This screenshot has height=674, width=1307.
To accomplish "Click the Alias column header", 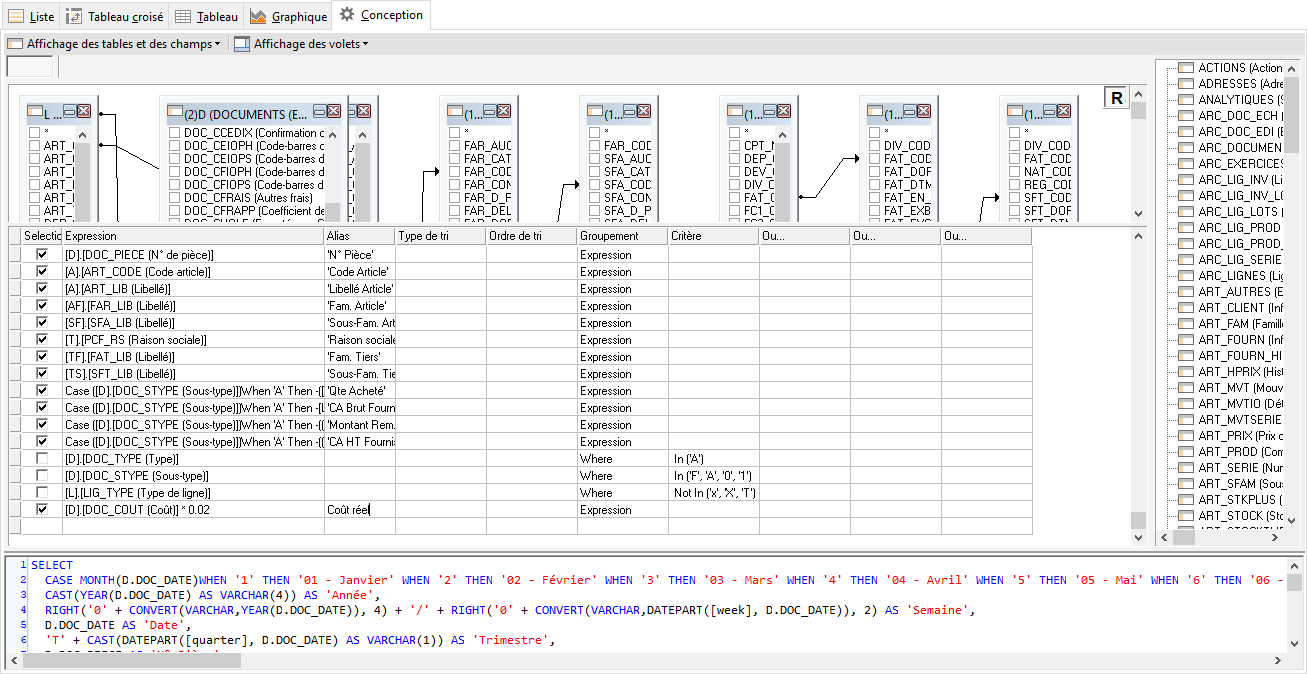I will (x=360, y=236).
